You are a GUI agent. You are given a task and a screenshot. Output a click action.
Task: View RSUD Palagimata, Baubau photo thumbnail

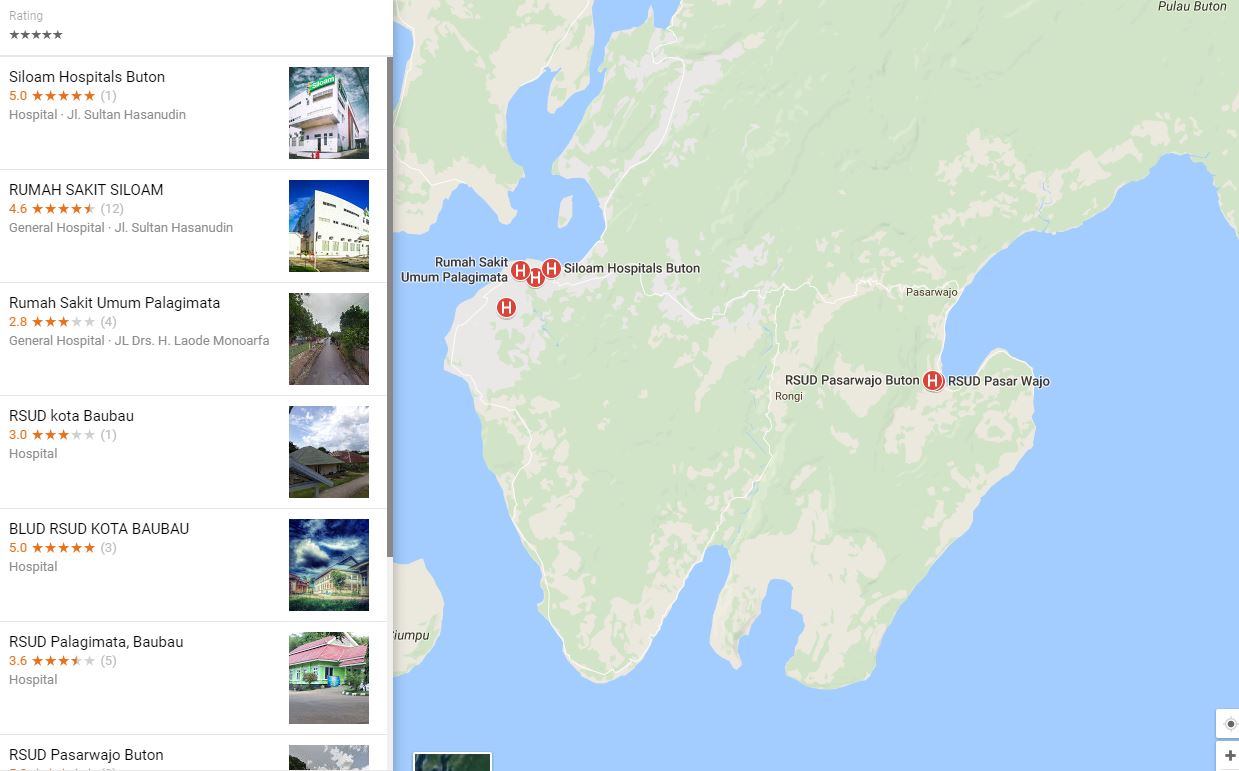(329, 678)
